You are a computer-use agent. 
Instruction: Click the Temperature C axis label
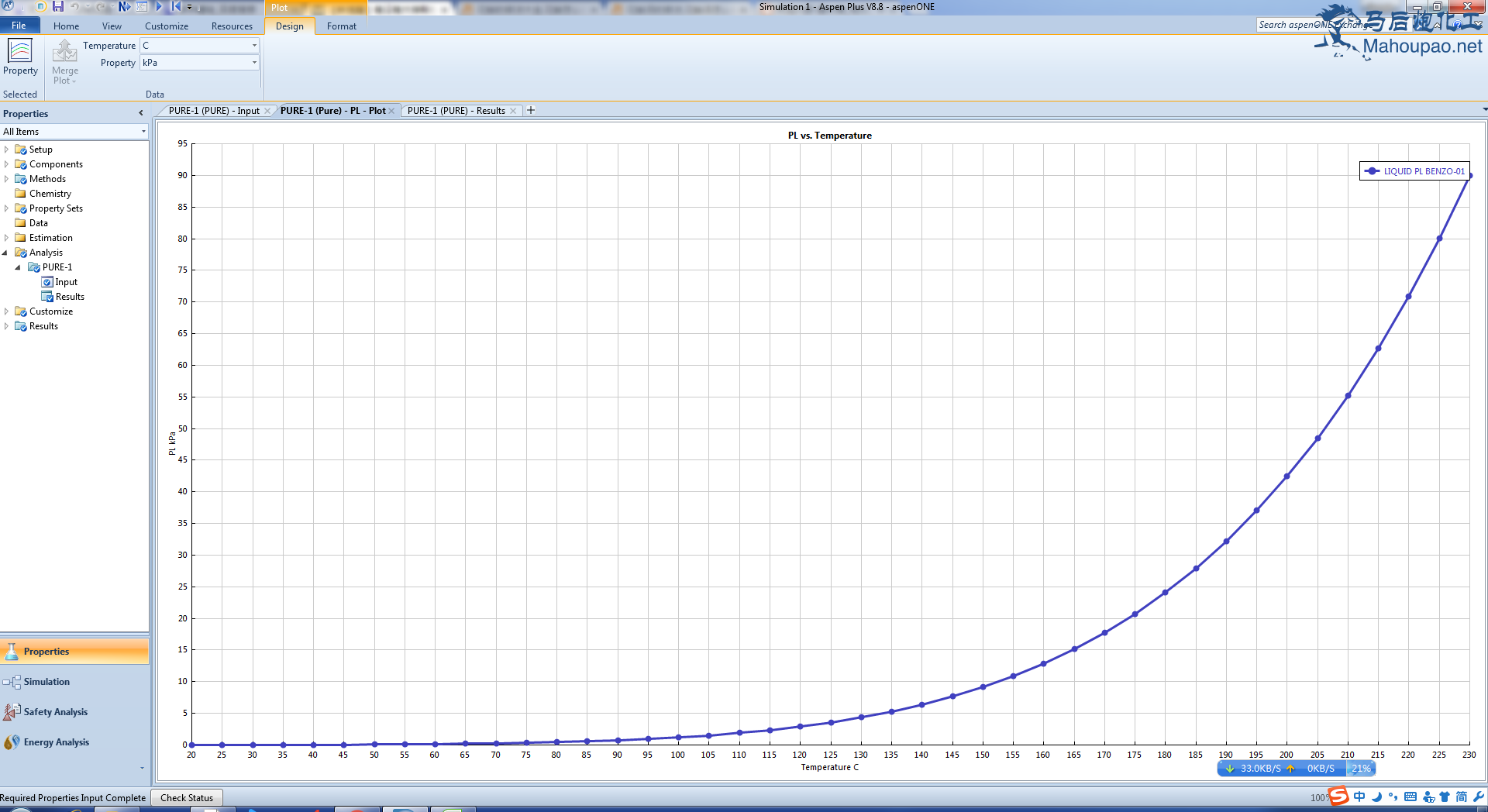(x=829, y=767)
